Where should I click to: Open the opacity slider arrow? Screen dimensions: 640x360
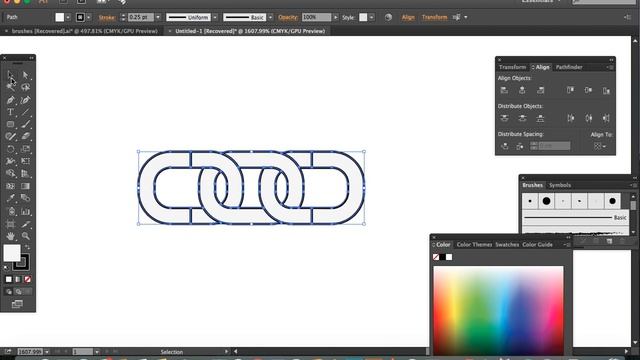point(336,17)
